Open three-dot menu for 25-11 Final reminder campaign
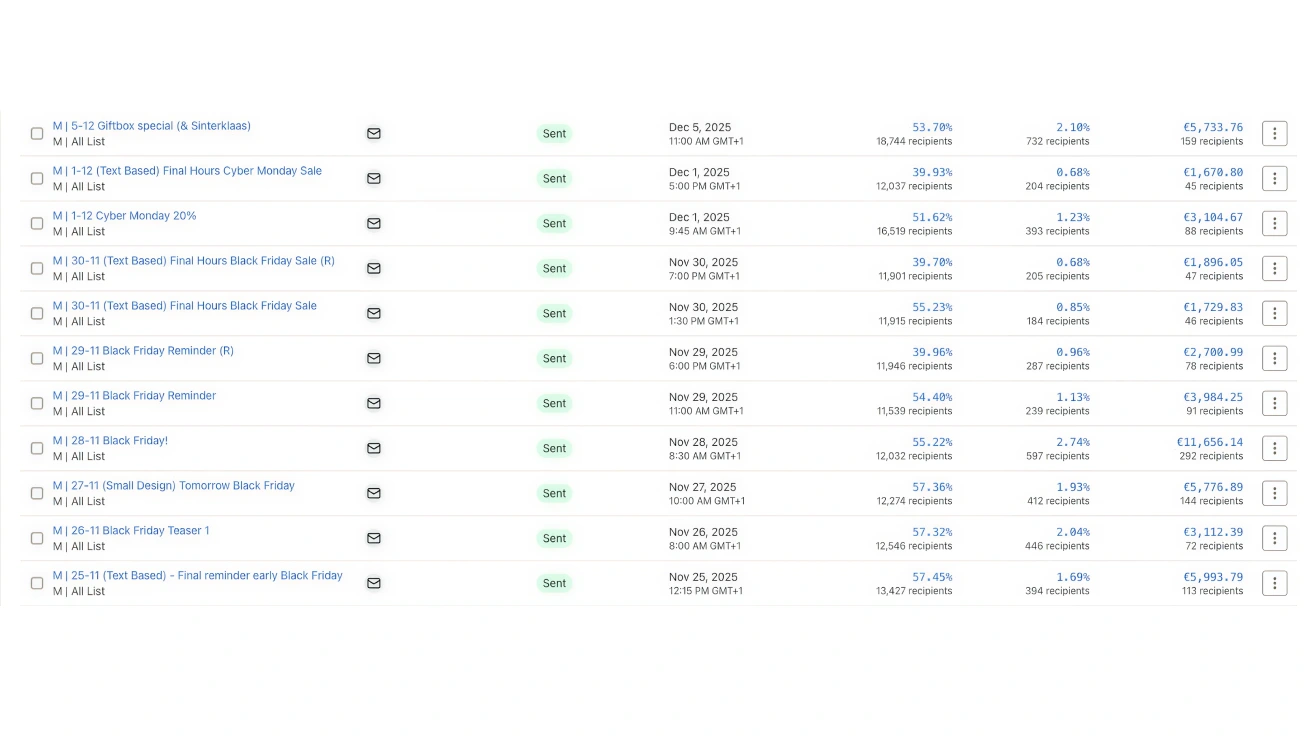 [x=1274, y=583]
